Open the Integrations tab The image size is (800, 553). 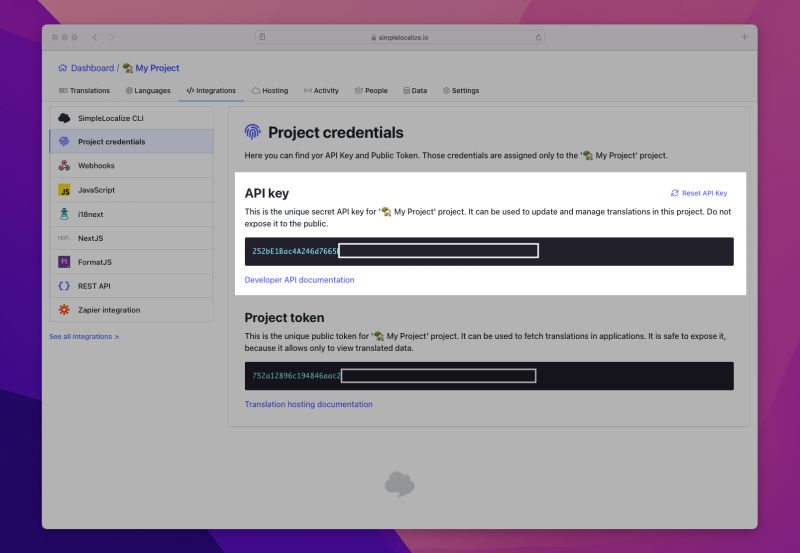(211, 90)
